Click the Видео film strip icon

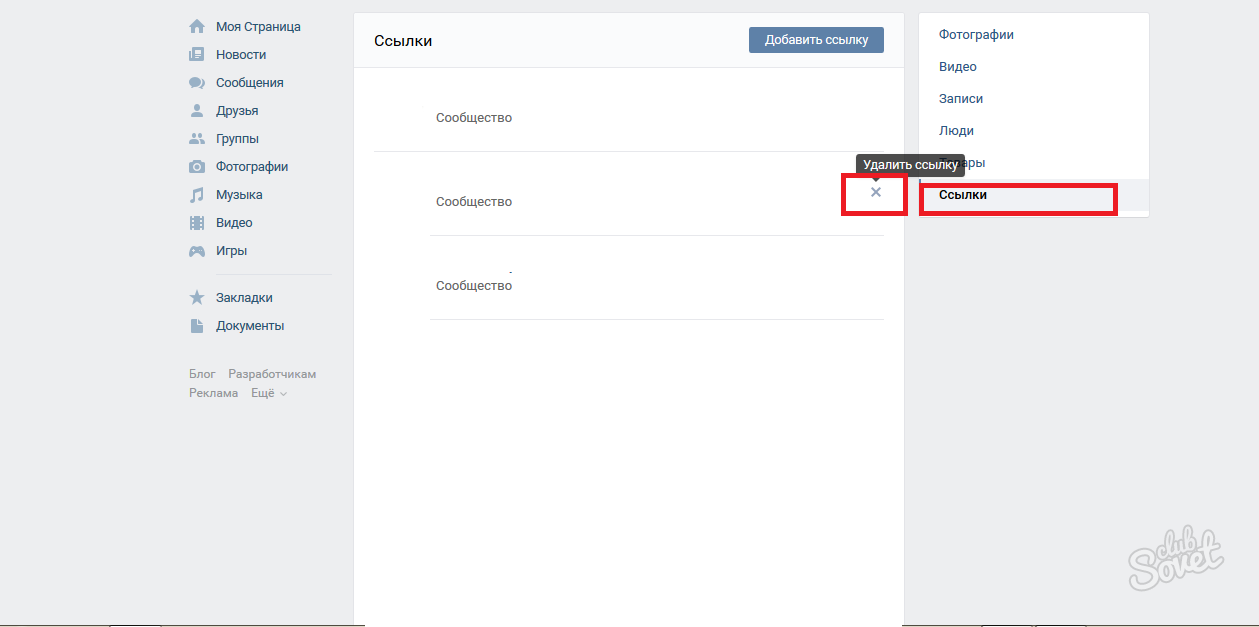pos(197,223)
